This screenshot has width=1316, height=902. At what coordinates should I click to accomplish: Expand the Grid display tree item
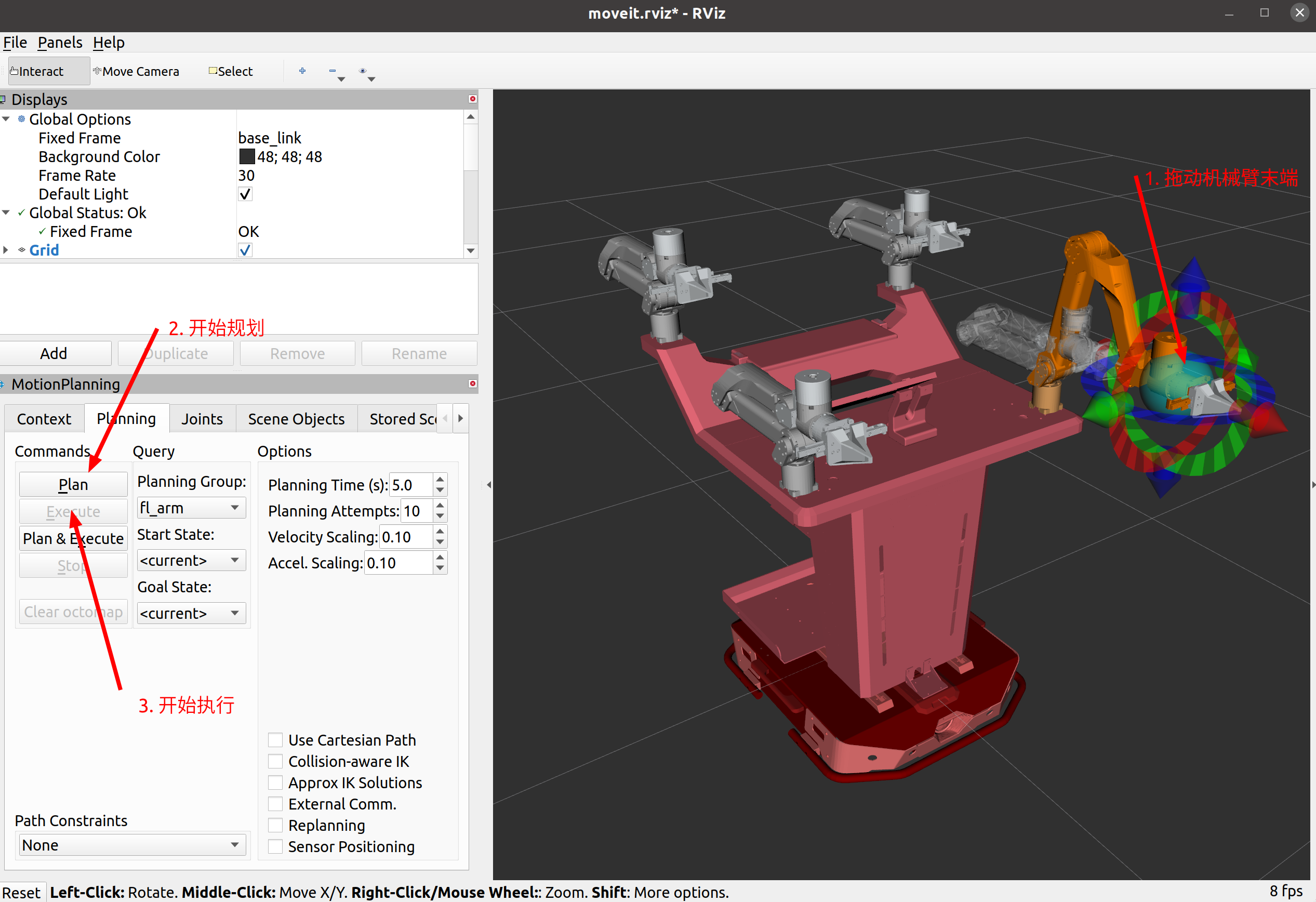click(x=6, y=250)
